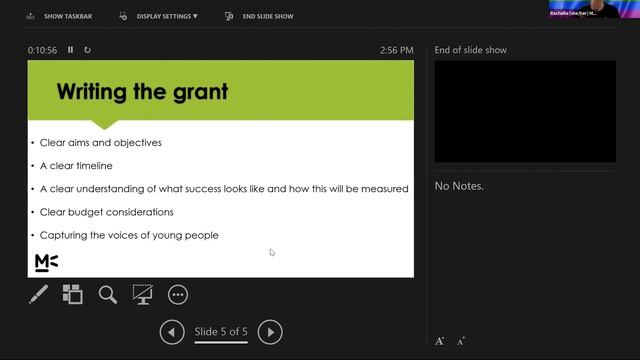Click the 'End of slide show' label
Image resolution: width=640 pixels, height=360 pixels.
[x=471, y=50]
